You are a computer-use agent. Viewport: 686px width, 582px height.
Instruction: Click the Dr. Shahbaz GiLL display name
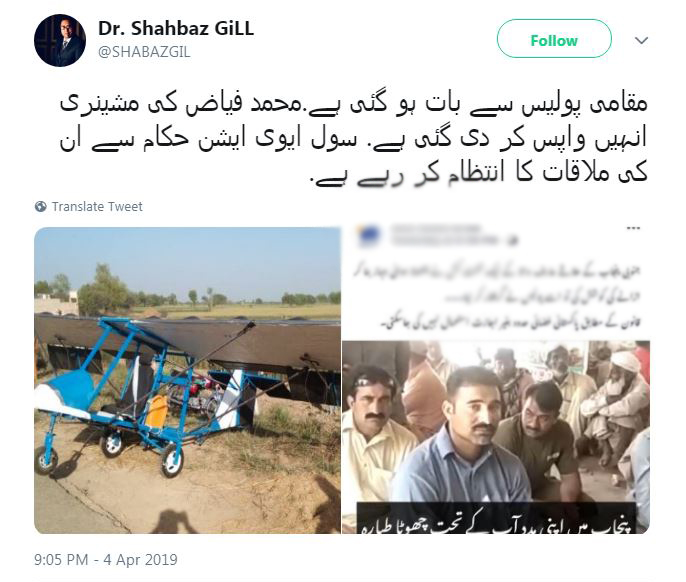point(176,28)
